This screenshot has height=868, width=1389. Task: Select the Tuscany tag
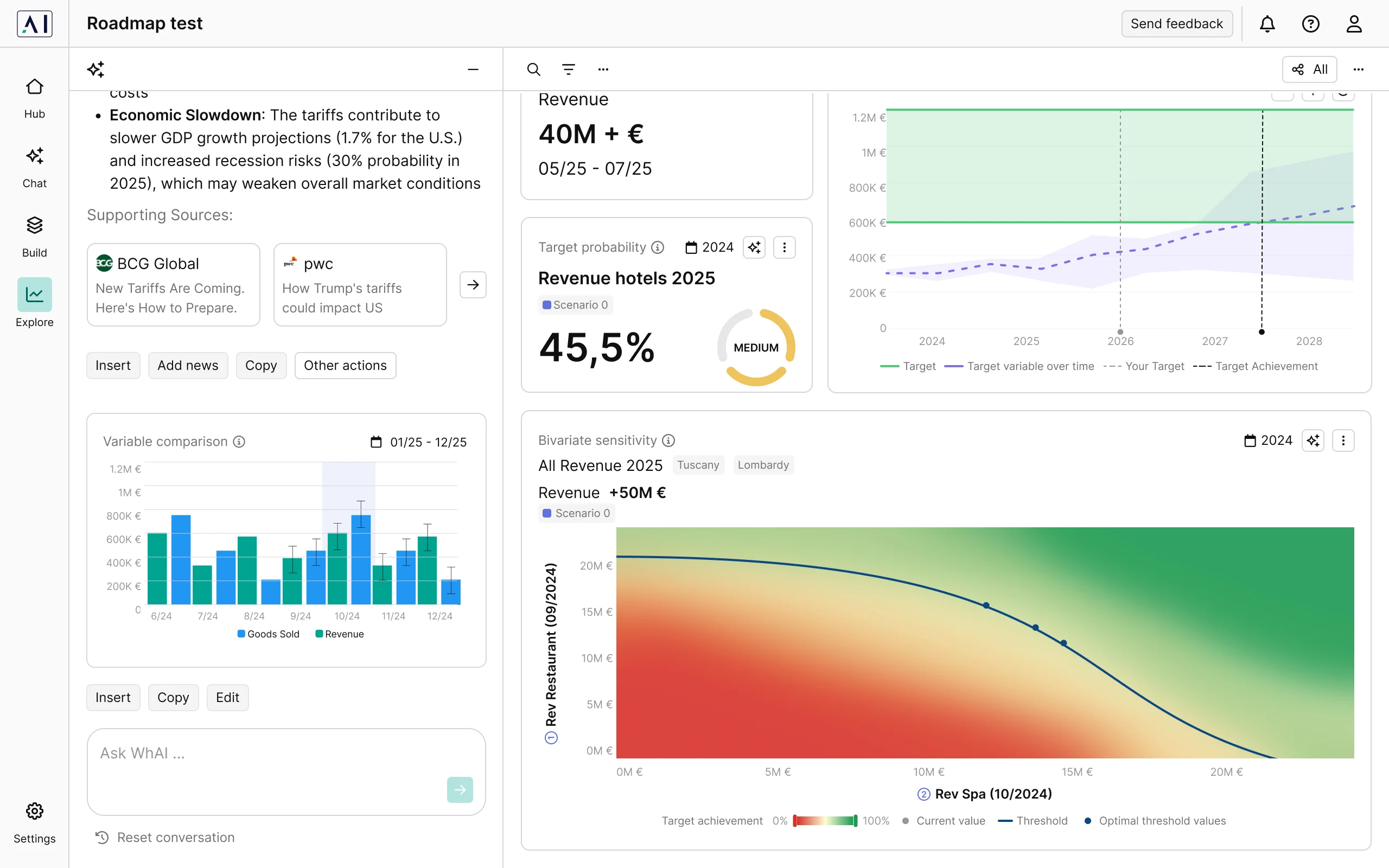[x=698, y=465]
